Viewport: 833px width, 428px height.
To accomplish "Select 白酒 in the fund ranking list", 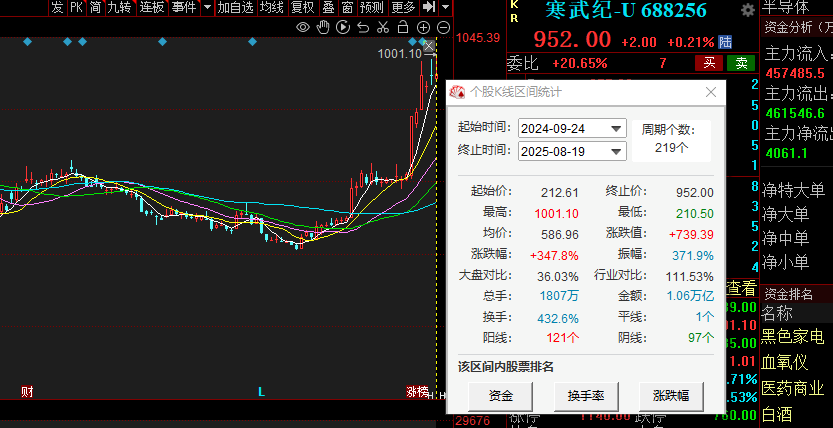I will click(777, 414).
